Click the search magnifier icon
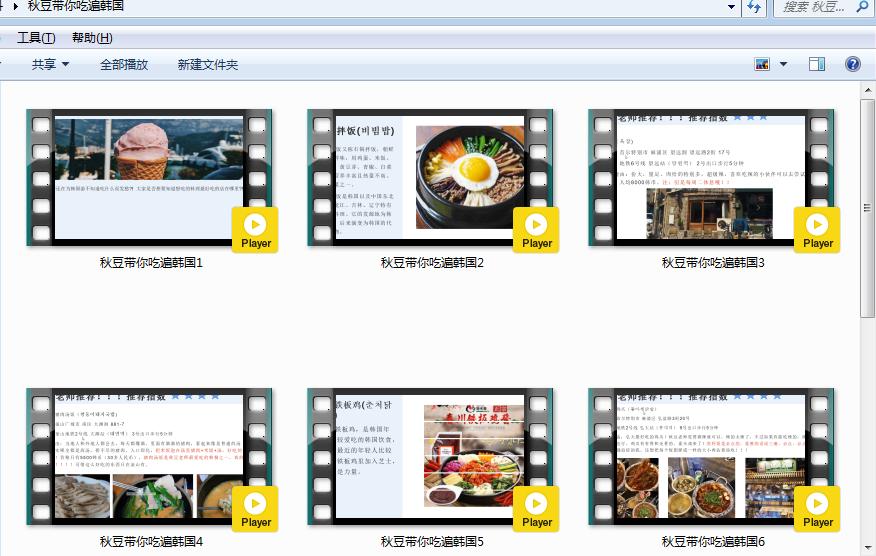Viewport: 876px width, 556px height. (862, 7)
